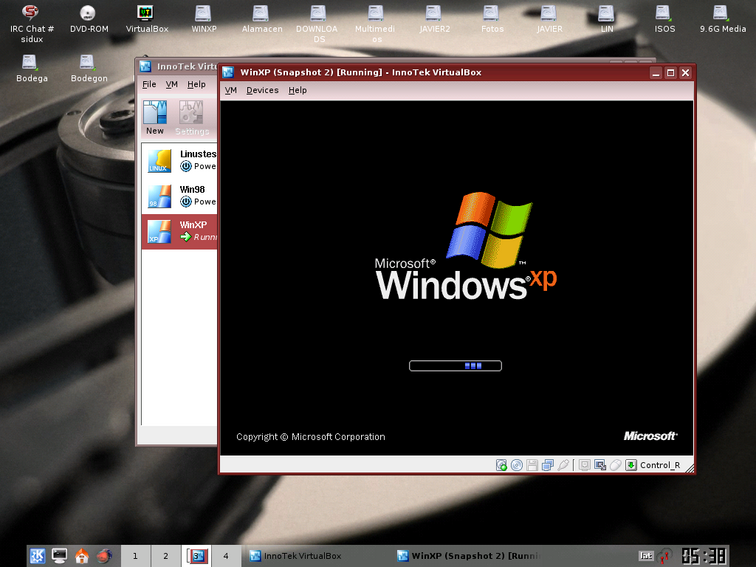
Task: Click the 05:38 panel clock
Action: (x=703, y=556)
